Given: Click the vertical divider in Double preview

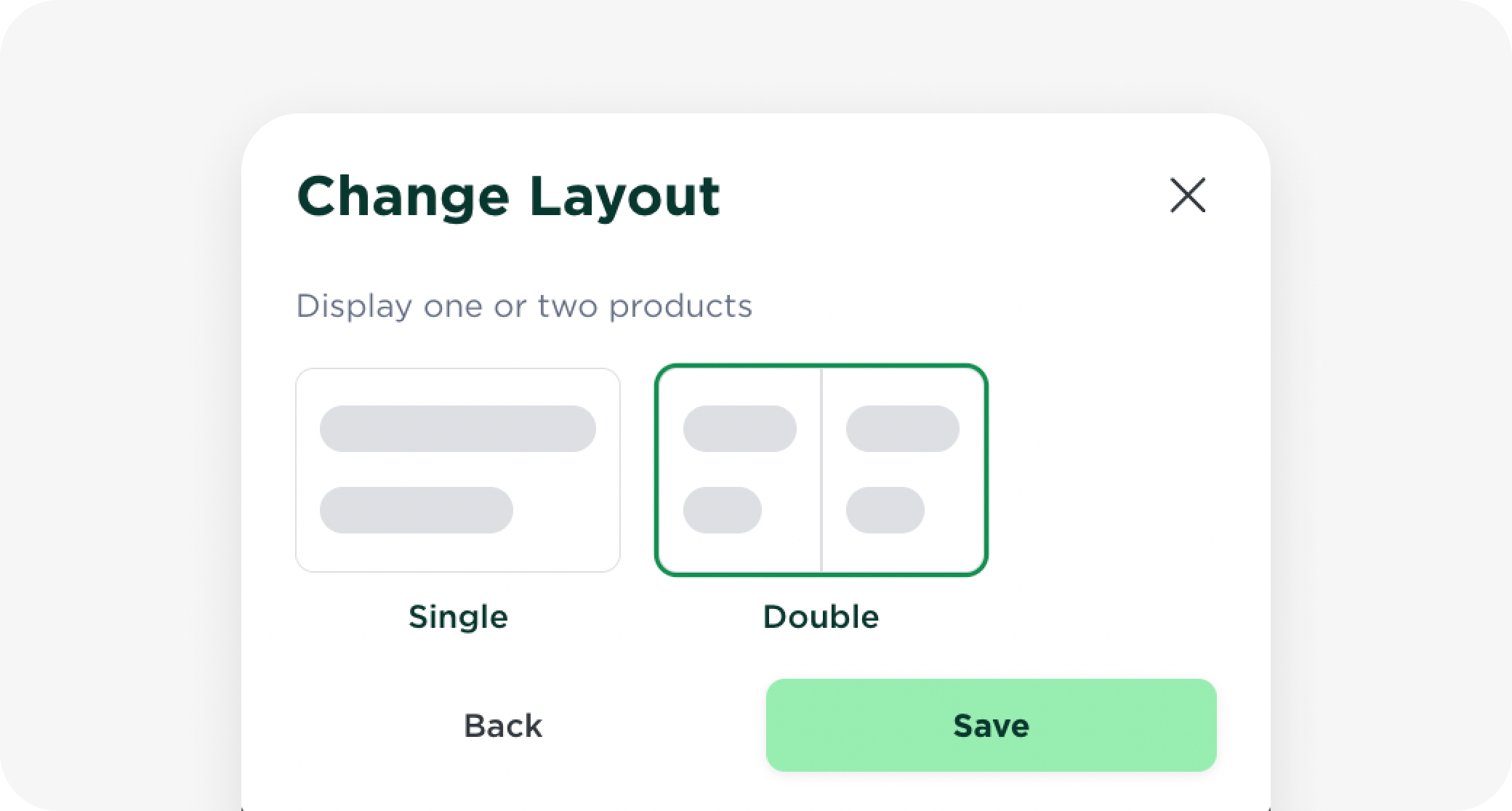Looking at the screenshot, I should pyautogui.click(x=821, y=470).
